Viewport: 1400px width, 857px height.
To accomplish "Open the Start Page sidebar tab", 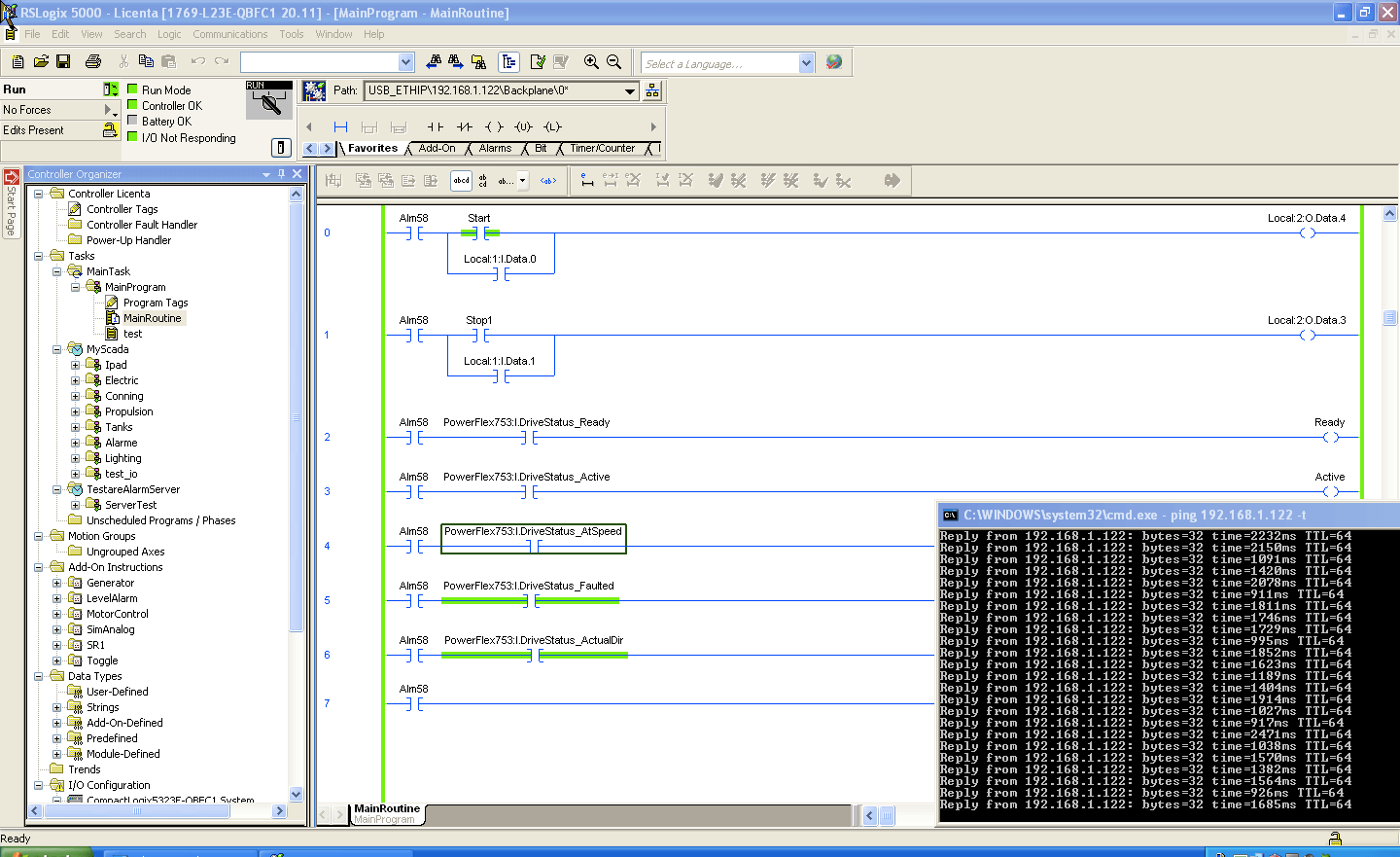I will 12,202.
